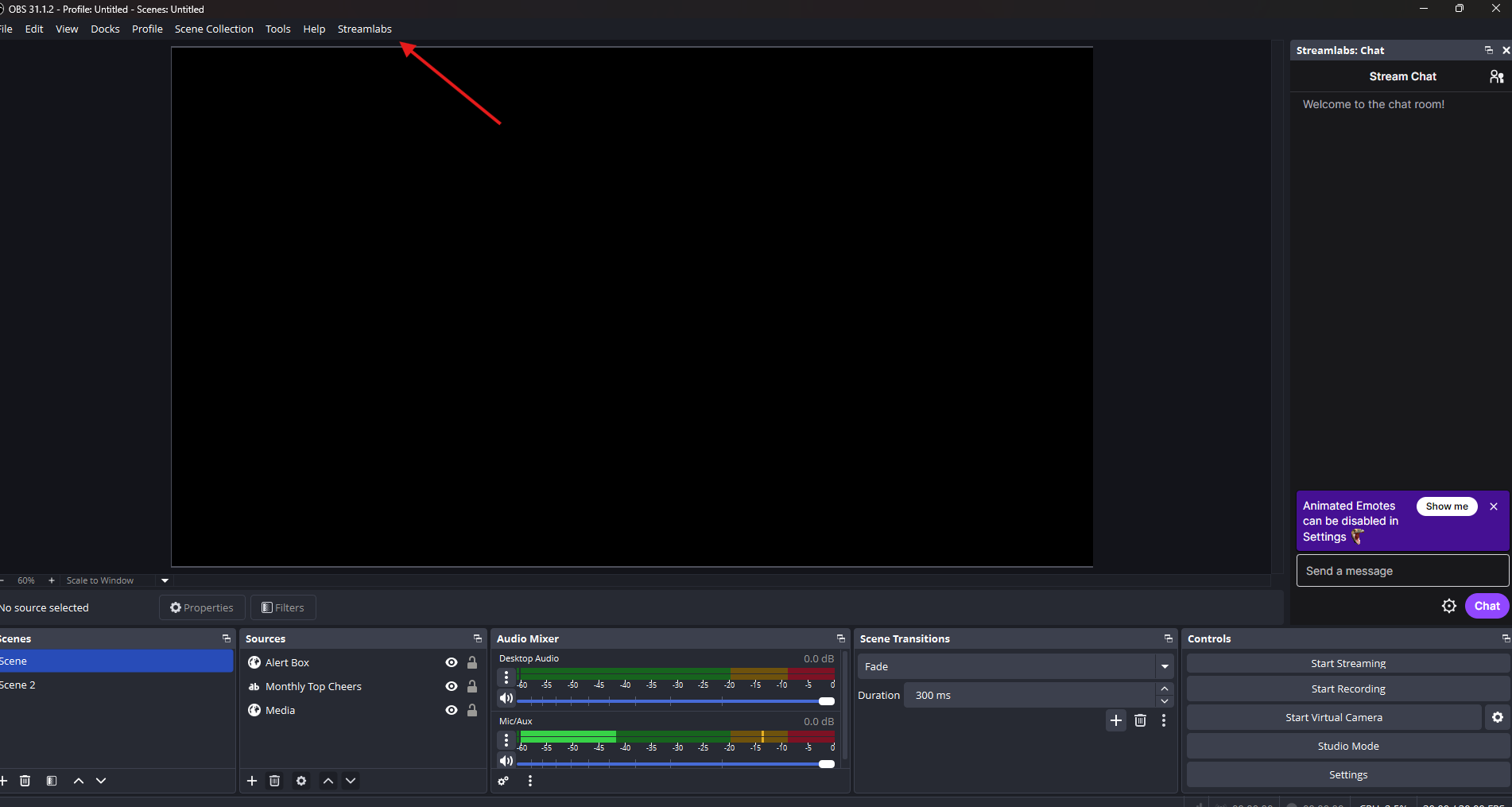Lock the Alert Box source
Screen dimensions: 1512x807
472,662
